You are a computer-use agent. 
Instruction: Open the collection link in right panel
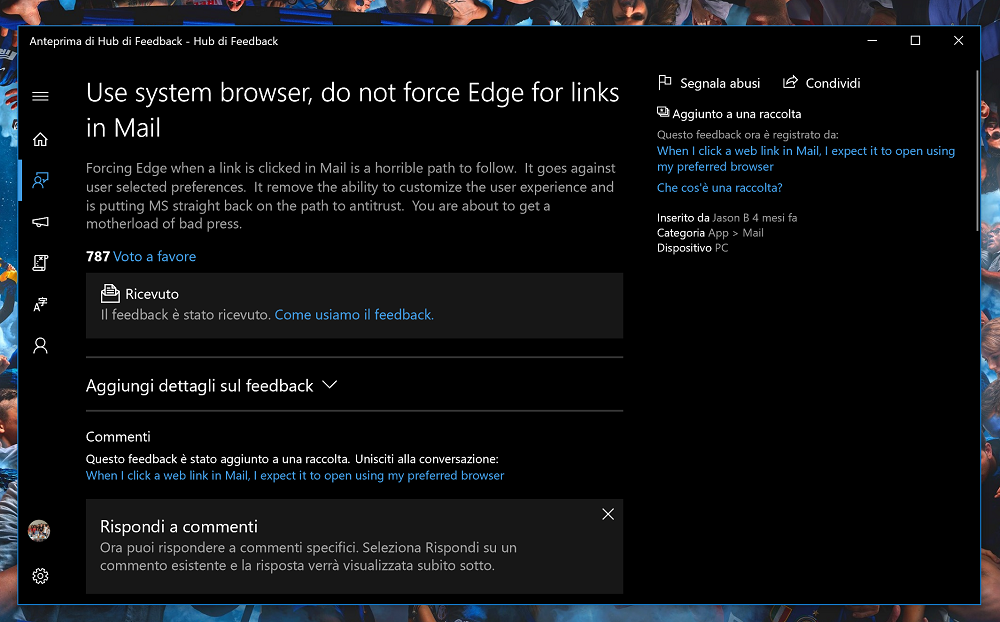click(x=805, y=159)
